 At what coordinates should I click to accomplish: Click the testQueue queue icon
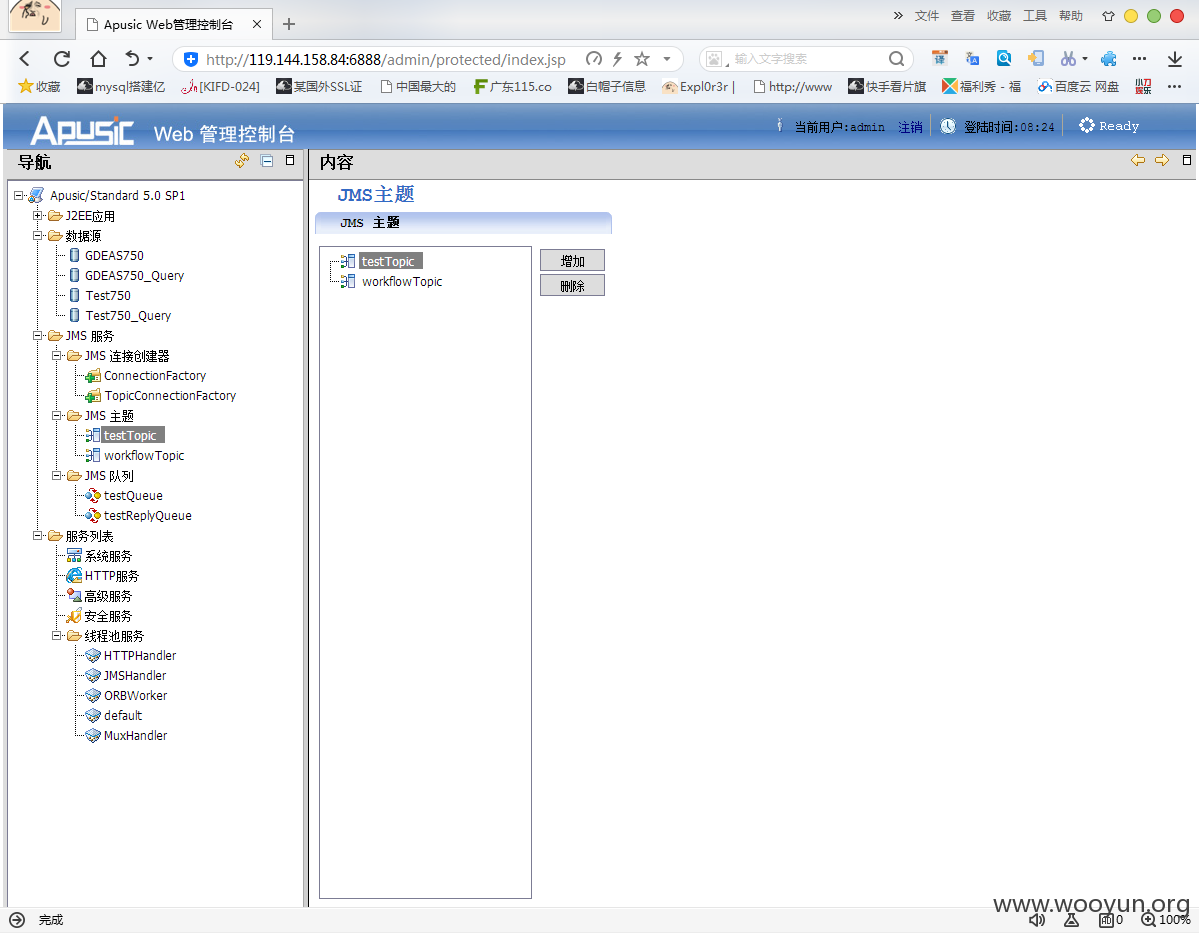point(93,496)
